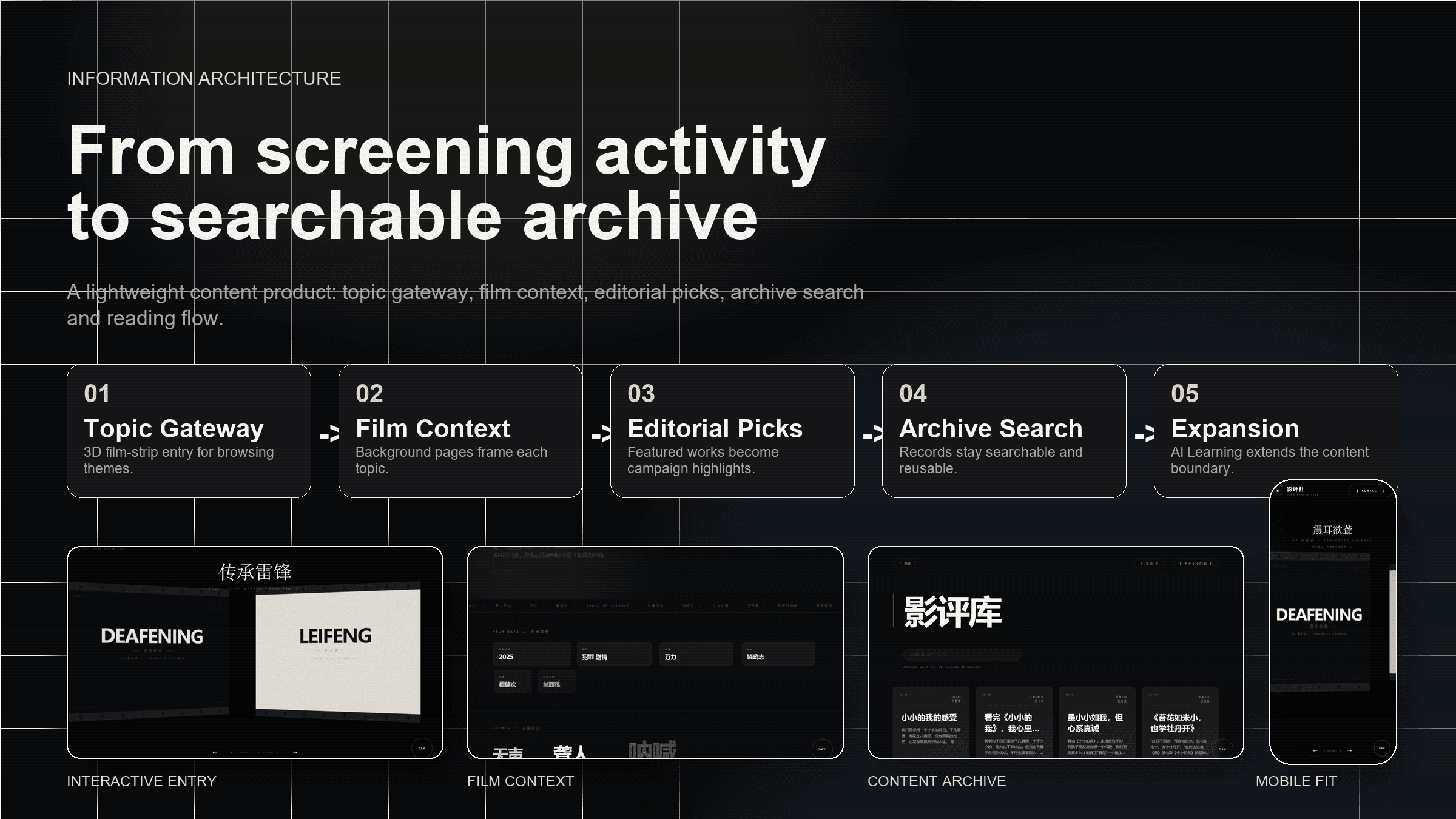
Task: Click the 震耳欲聋 title on the mobile mockup
Action: [1332, 530]
